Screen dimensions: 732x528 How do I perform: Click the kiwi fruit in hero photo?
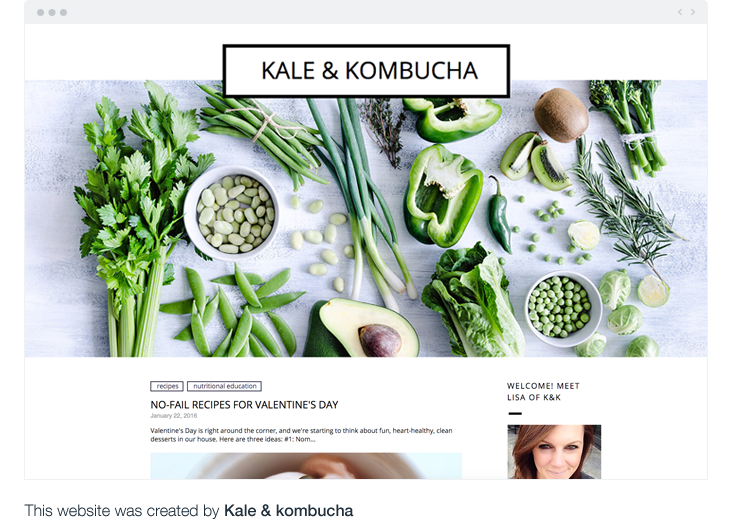[561, 115]
